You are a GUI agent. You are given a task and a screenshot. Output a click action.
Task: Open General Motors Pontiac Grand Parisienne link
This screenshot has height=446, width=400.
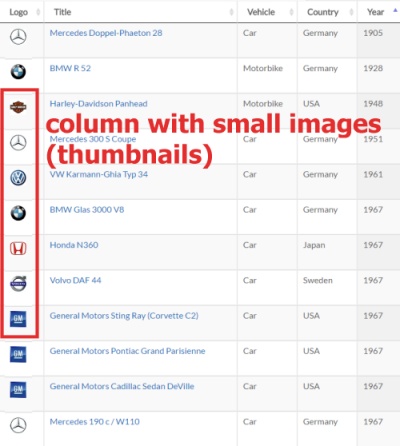click(x=127, y=351)
